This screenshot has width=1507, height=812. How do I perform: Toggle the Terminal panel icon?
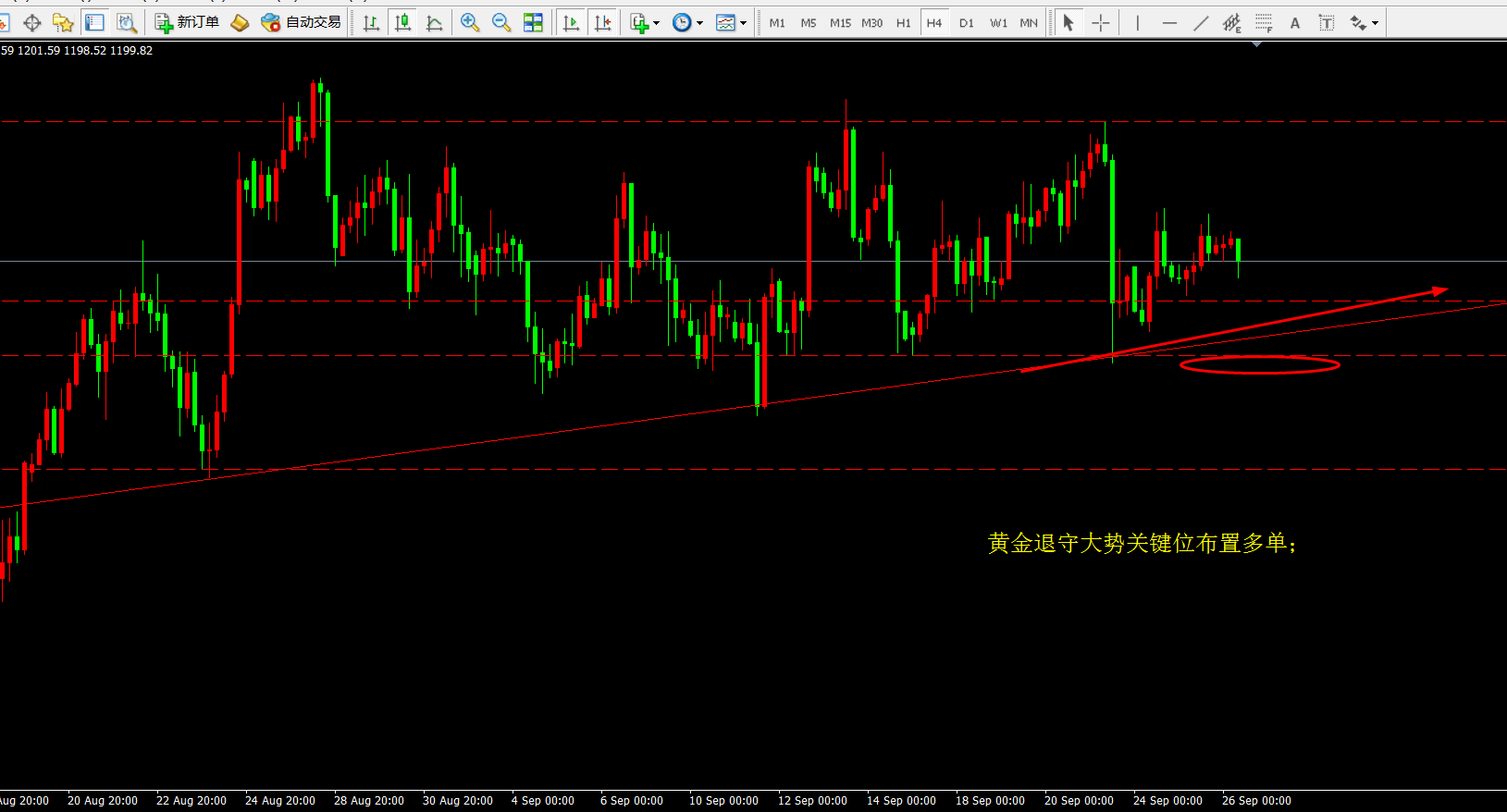94,22
